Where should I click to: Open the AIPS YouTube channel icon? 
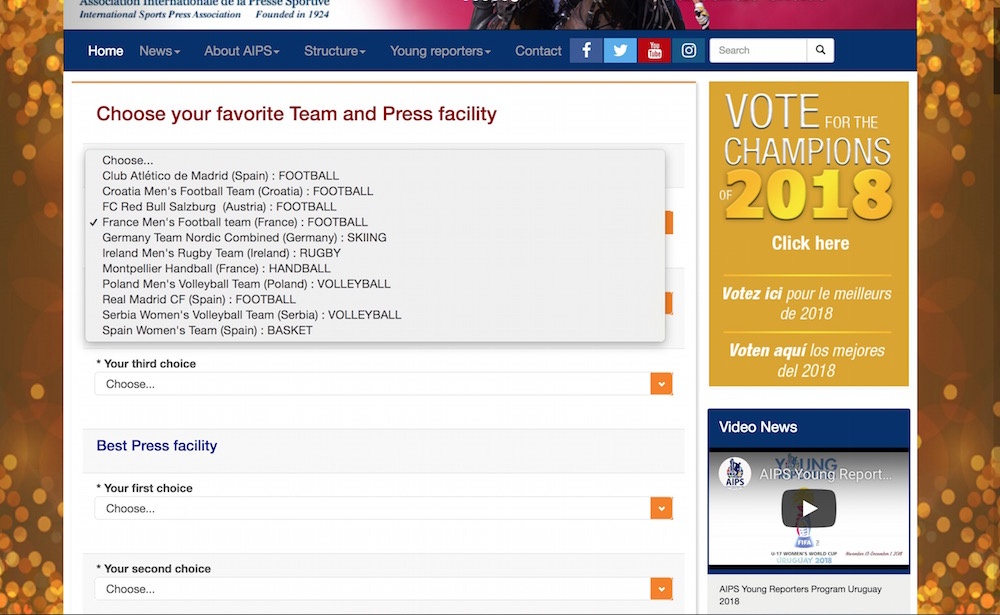coord(654,50)
